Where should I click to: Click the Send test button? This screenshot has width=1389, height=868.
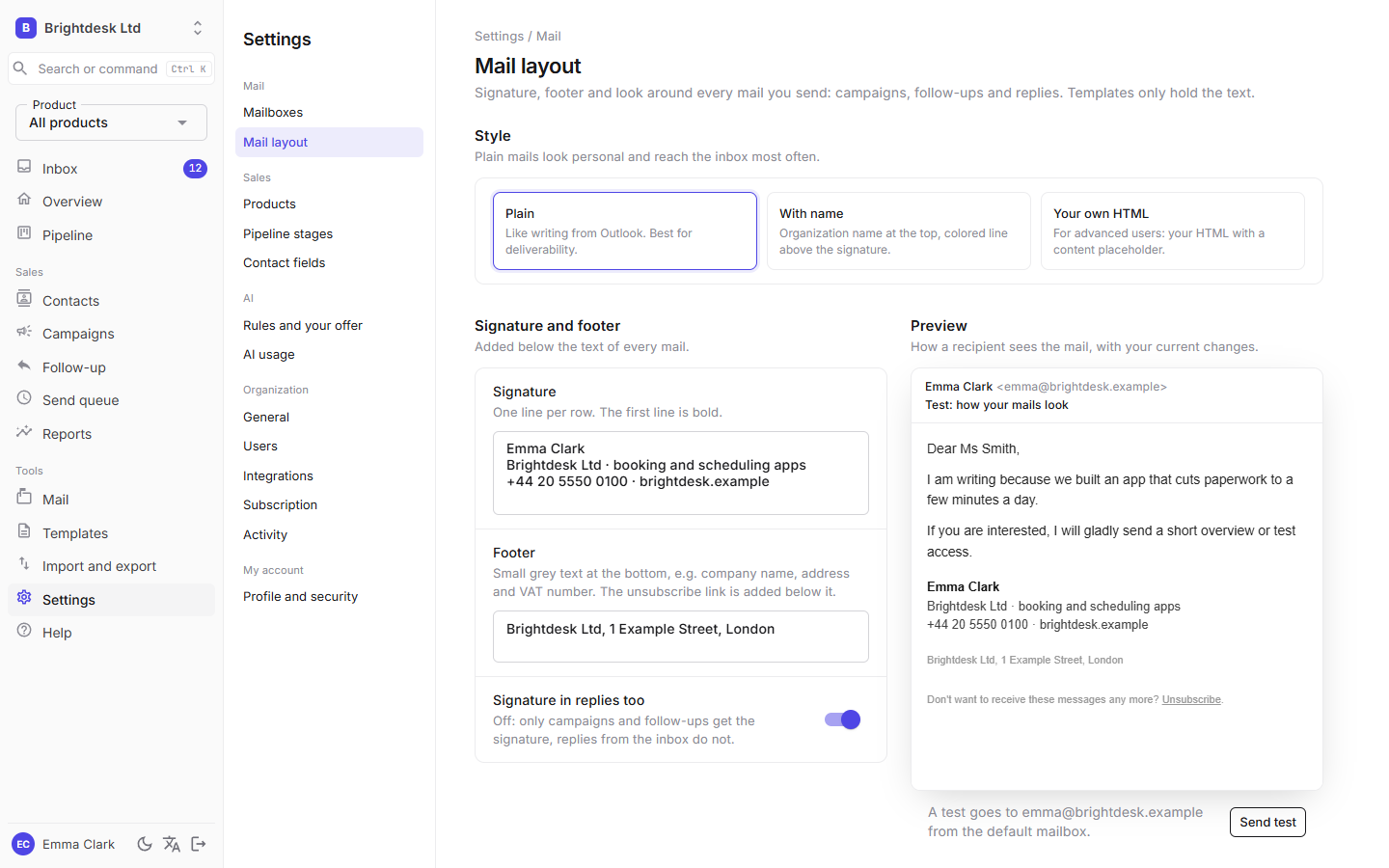(1267, 822)
